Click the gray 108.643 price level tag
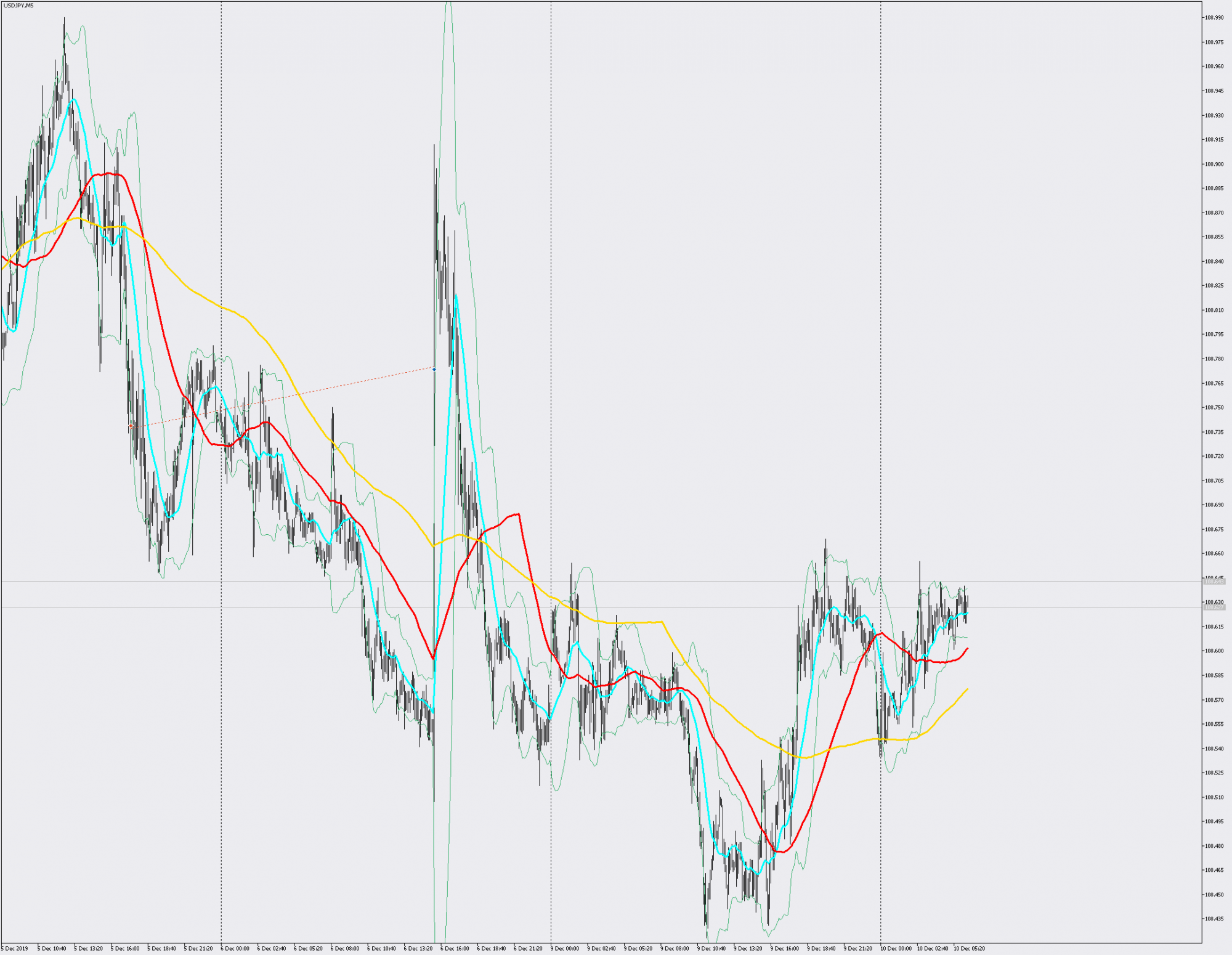The width and height of the screenshot is (1232, 955). [1214, 582]
